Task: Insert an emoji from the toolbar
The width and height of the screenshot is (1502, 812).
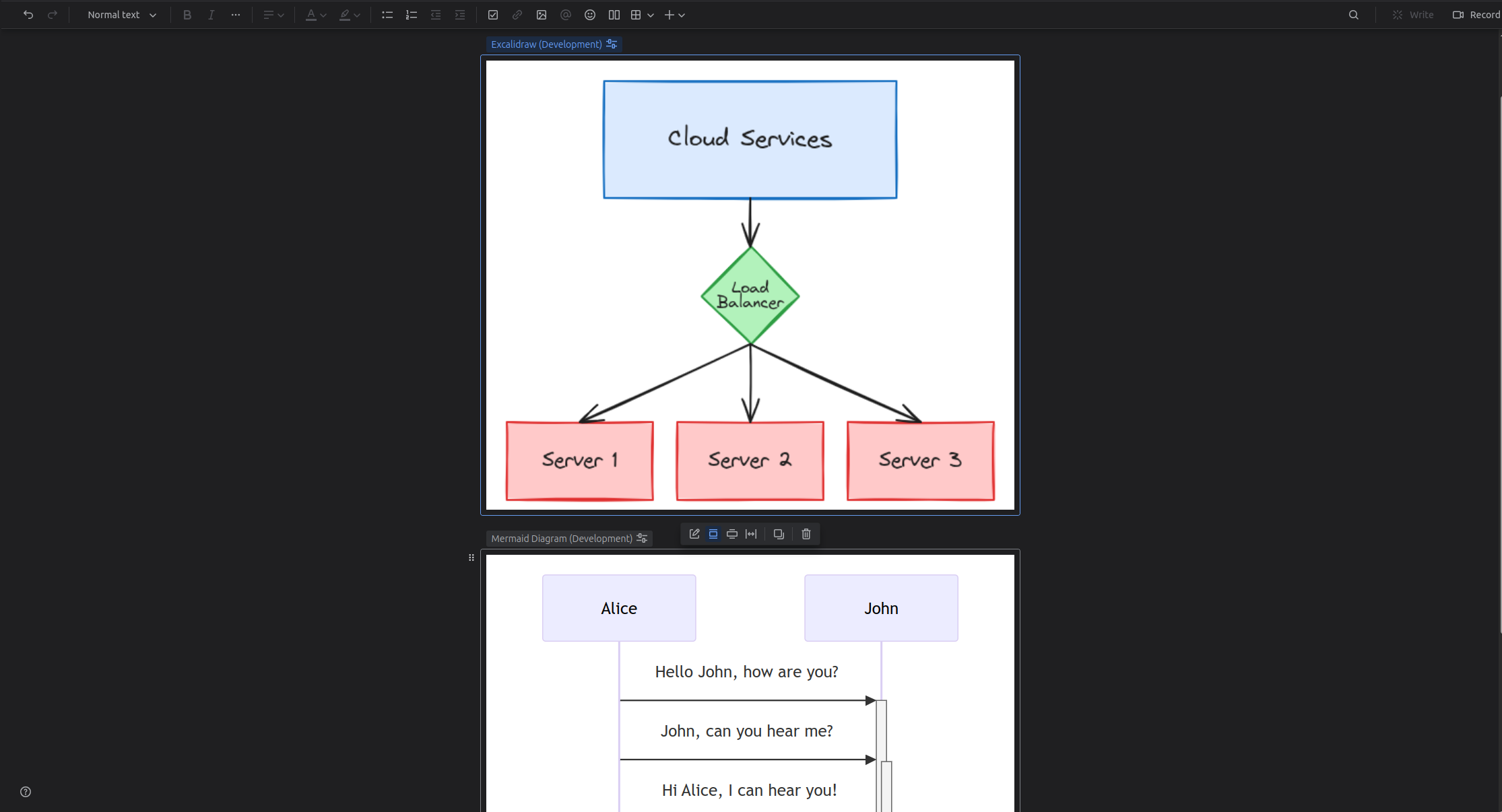Action: pyautogui.click(x=590, y=15)
